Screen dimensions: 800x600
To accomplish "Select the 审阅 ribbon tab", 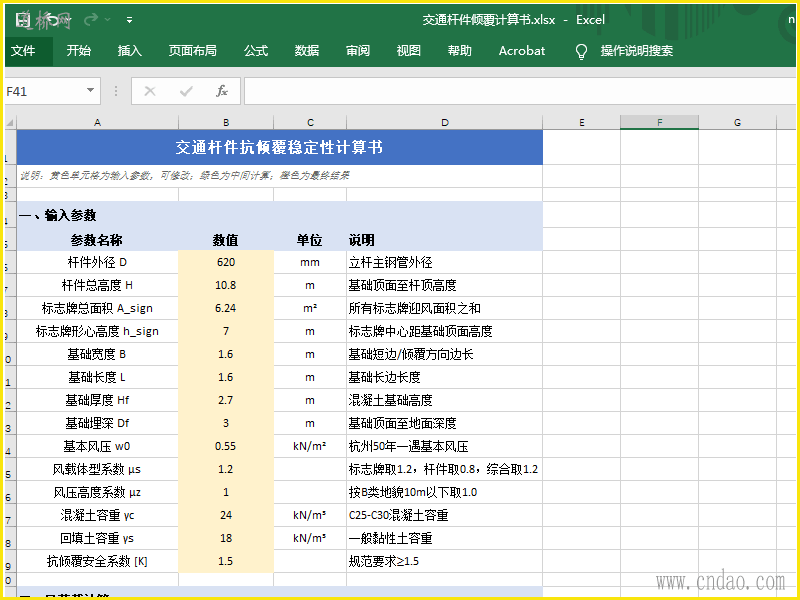I will [358, 51].
